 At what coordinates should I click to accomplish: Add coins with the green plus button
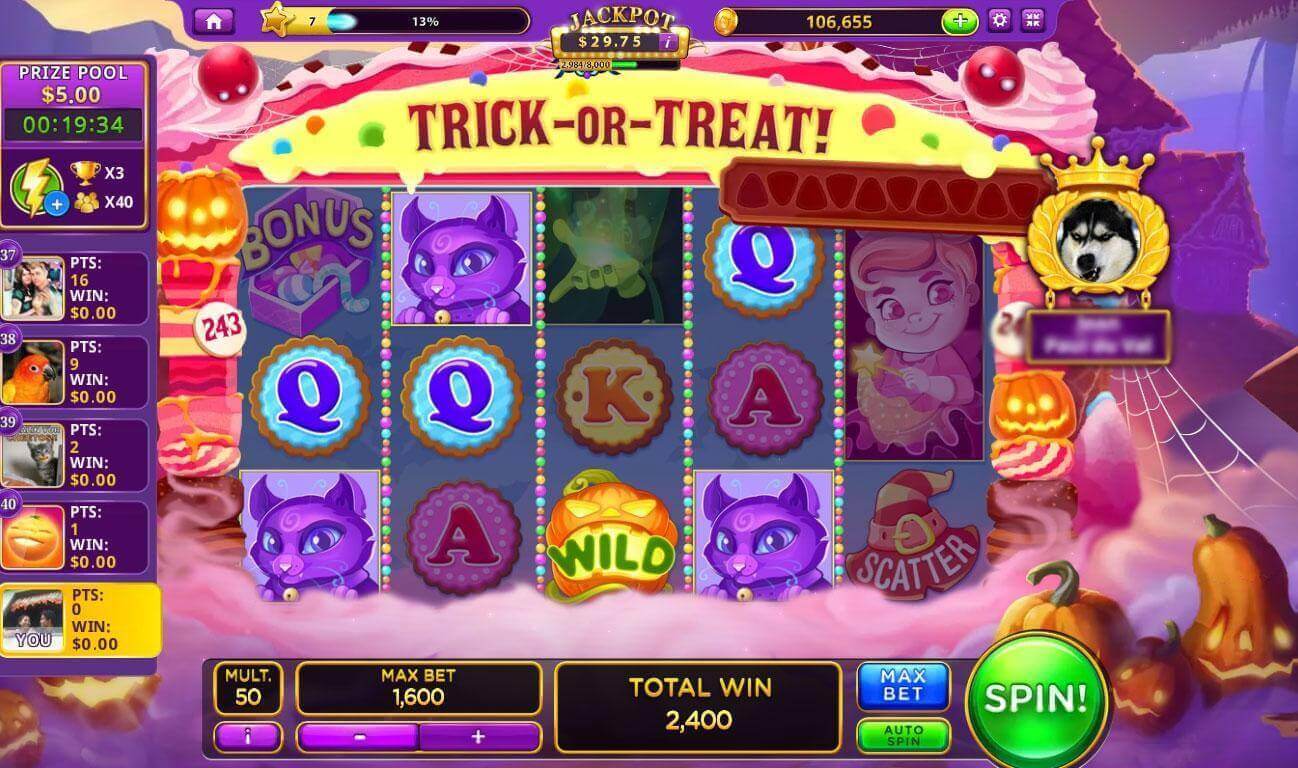(x=959, y=21)
